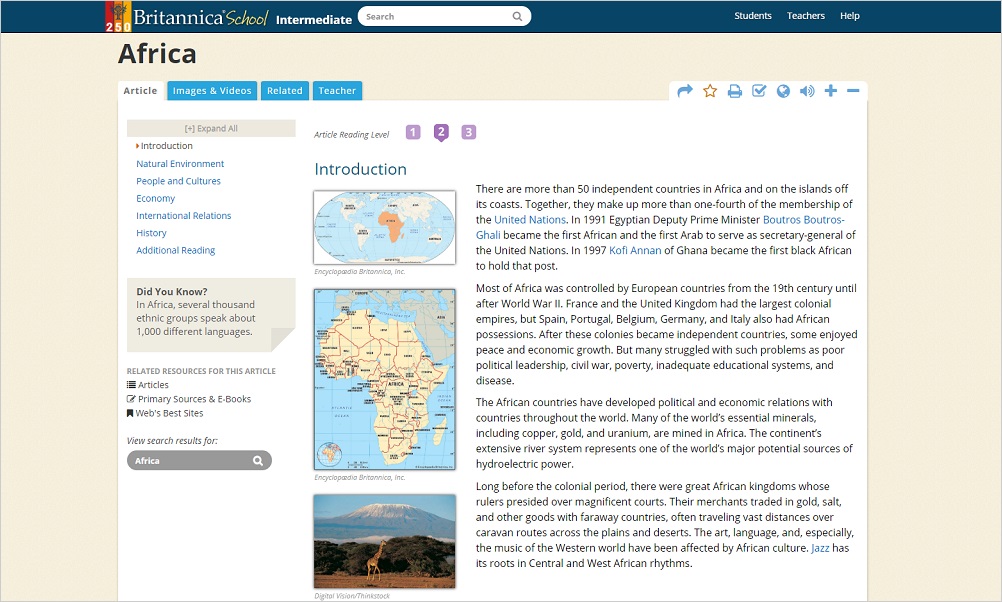The height and width of the screenshot is (602, 1002).
Task: Select article reading level 2
Action: pos(441,132)
